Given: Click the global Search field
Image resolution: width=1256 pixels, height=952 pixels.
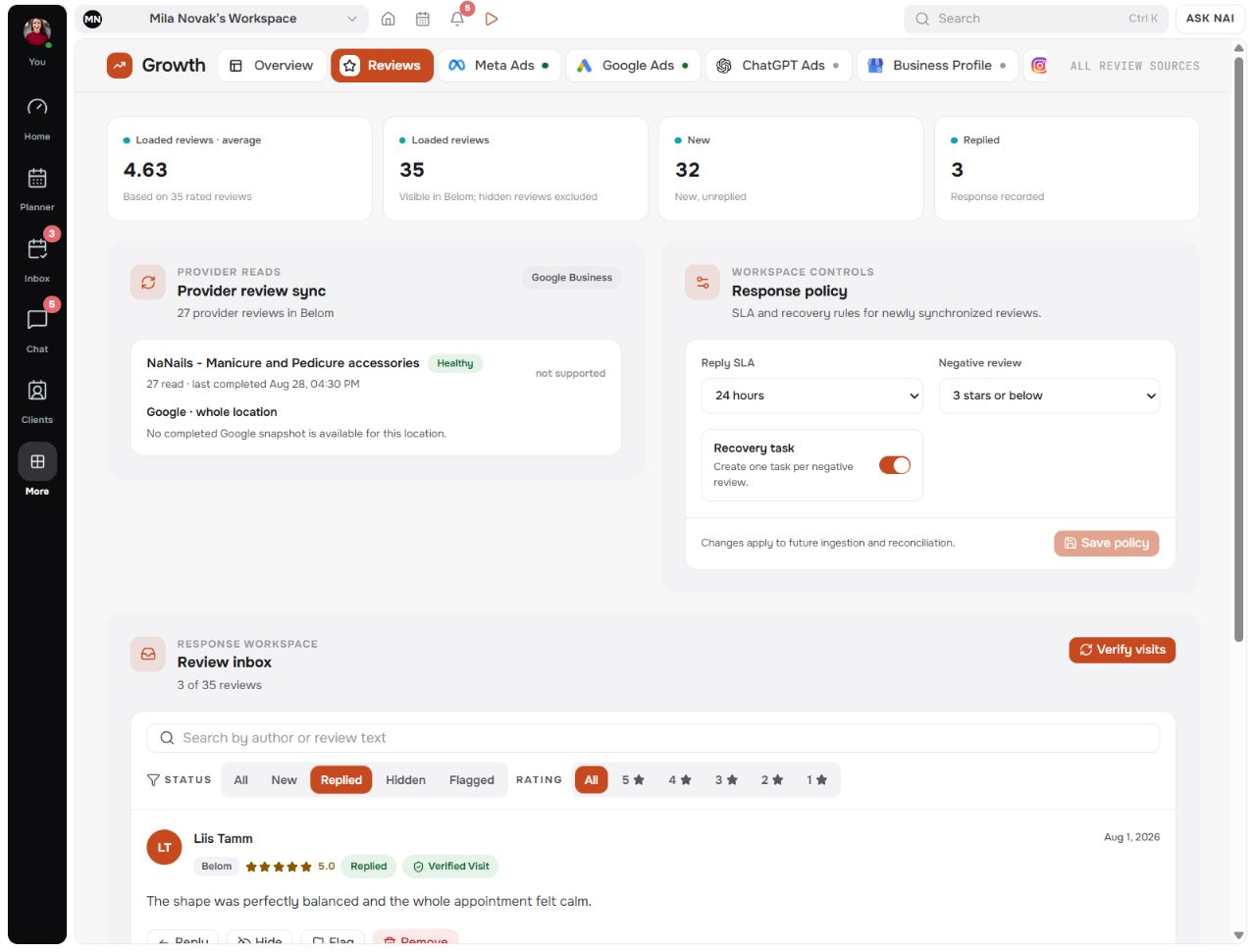Looking at the screenshot, I should [x=1035, y=19].
